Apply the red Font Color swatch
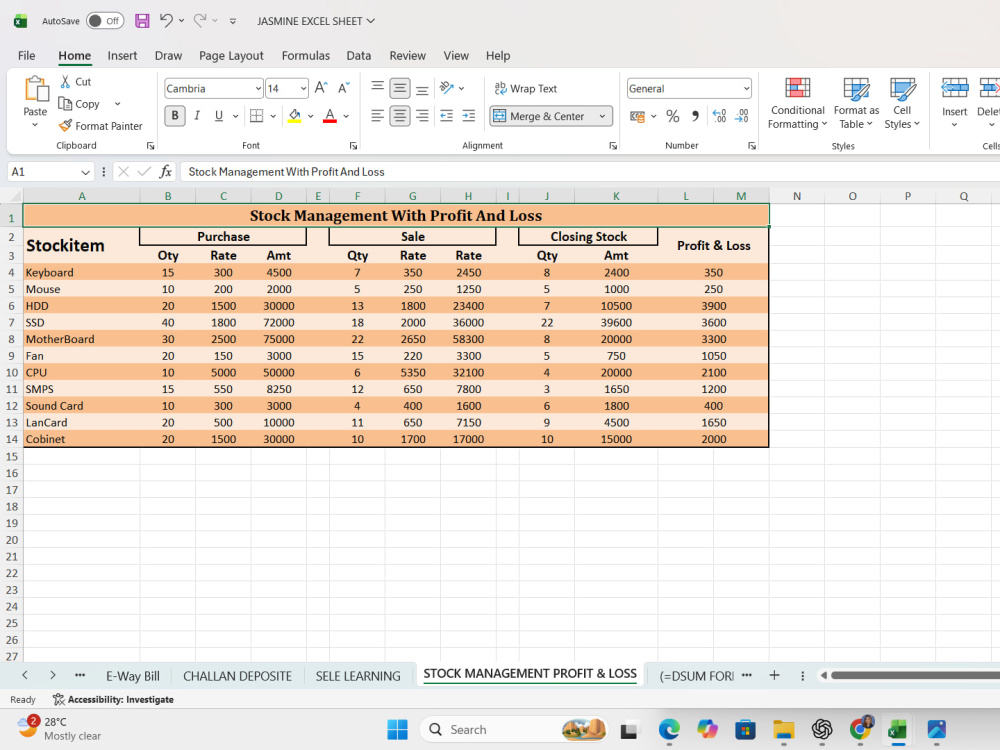 pos(330,116)
